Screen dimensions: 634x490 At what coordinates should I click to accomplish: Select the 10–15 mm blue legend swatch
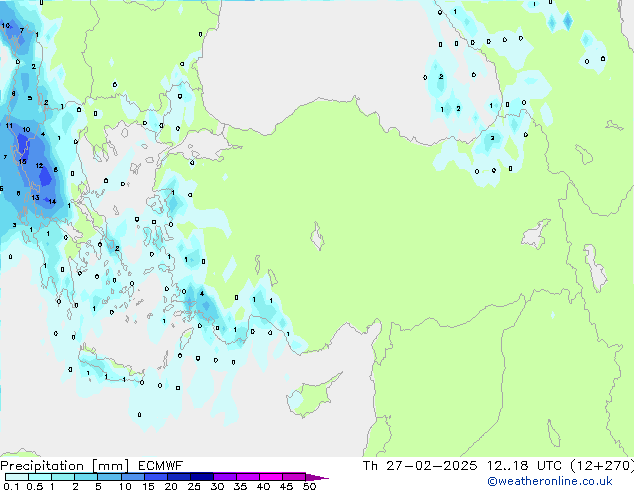(x=132, y=477)
